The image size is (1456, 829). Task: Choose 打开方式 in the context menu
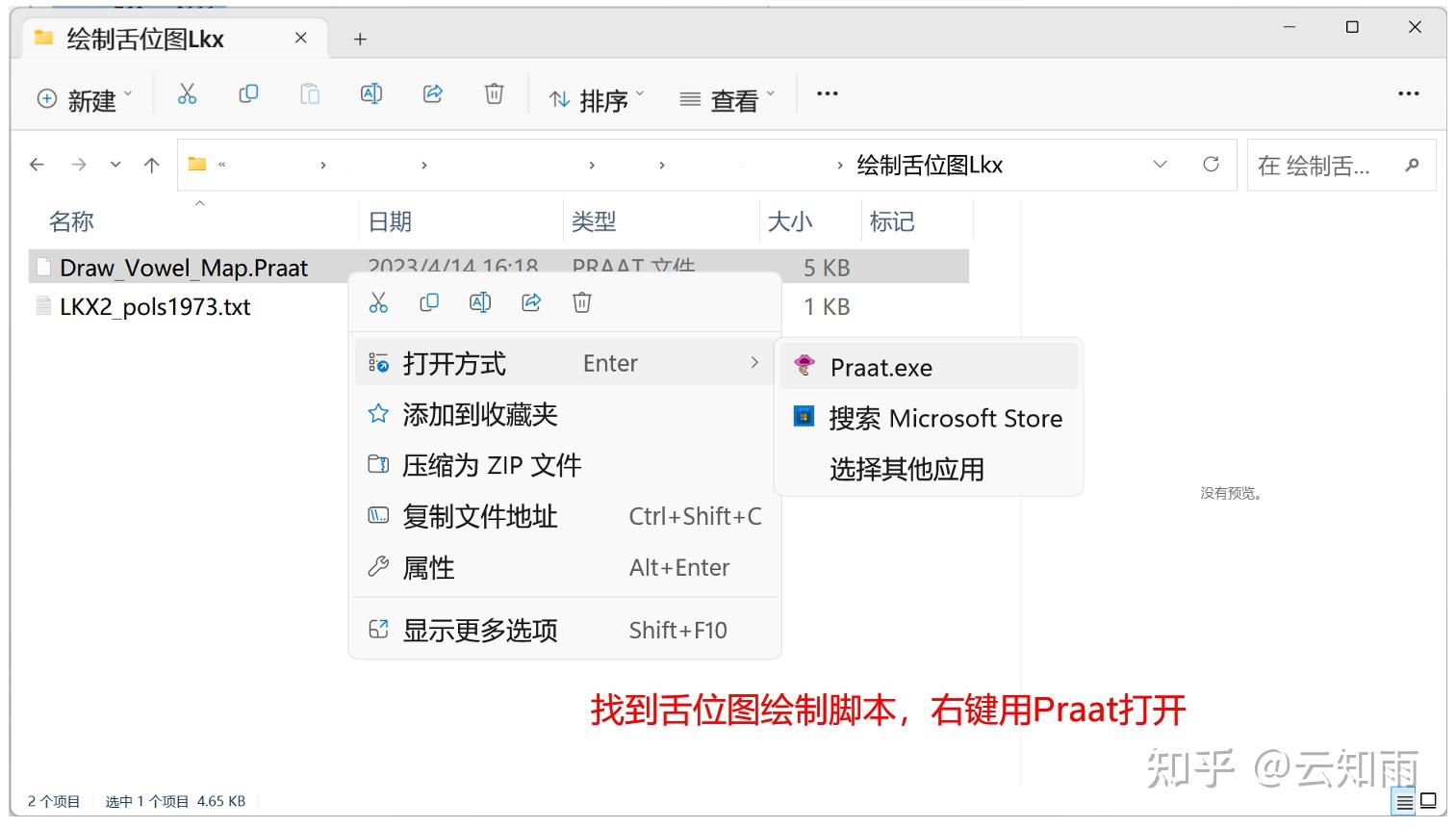pos(565,363)
